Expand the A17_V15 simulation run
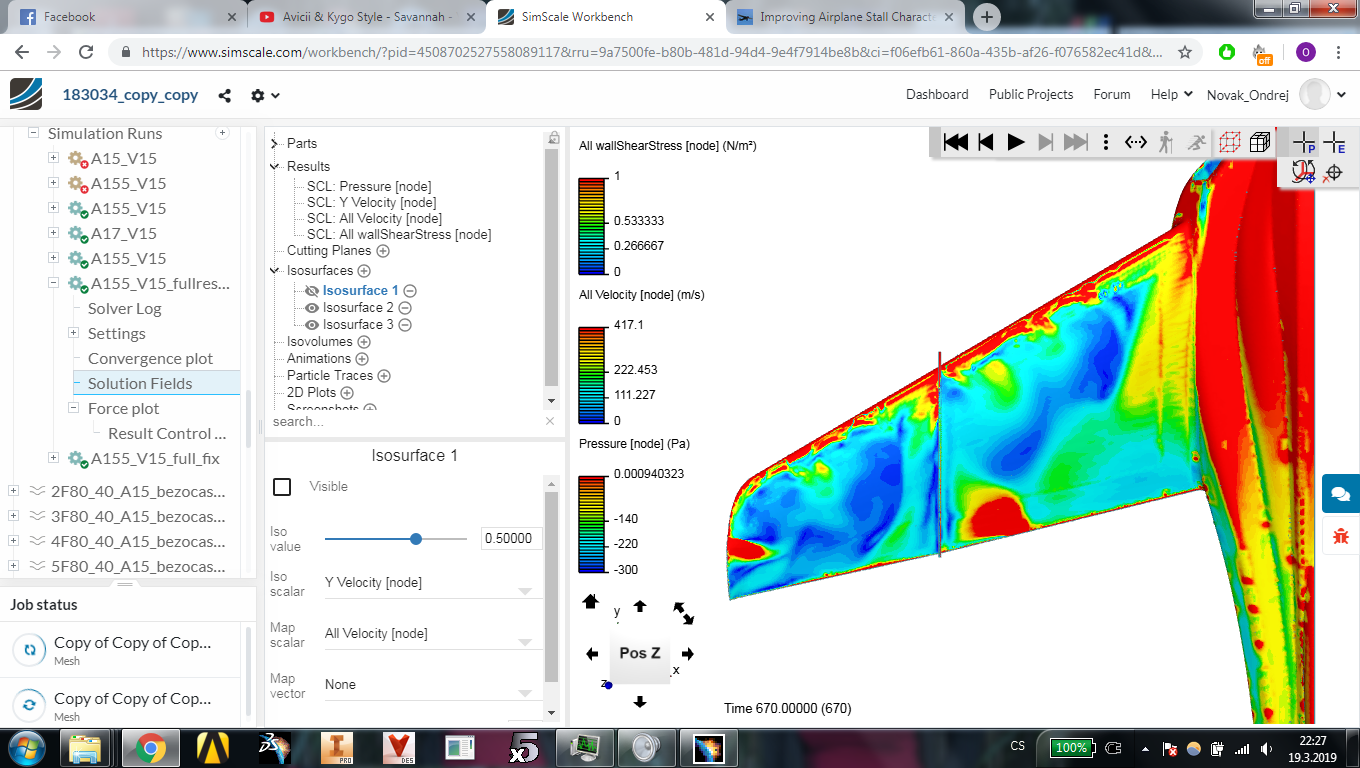The width and height of the screenshot is (1360, 768). [x=54, y=233]
